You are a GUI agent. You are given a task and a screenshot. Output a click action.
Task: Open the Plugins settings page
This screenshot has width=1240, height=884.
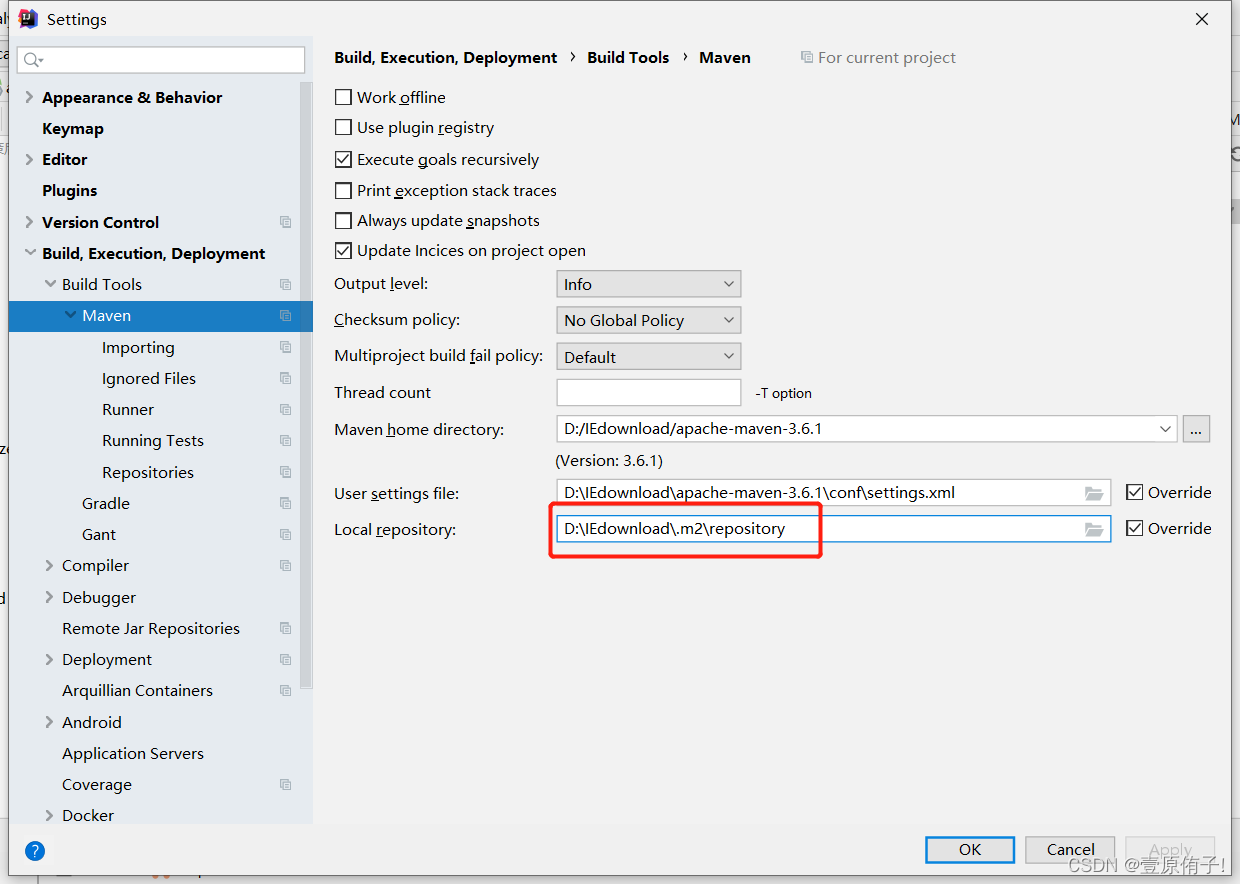(x=70, y=190)
